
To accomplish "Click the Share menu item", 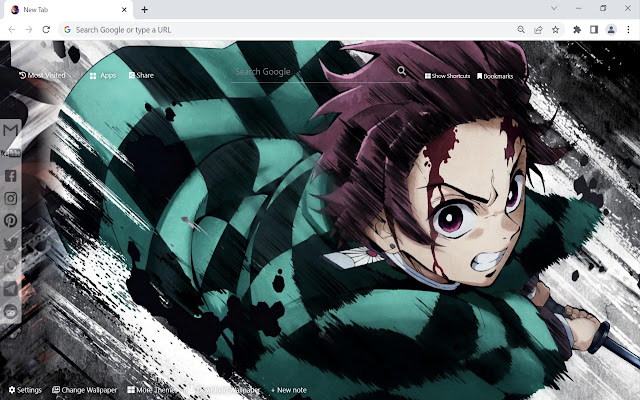I will point(141,75).
